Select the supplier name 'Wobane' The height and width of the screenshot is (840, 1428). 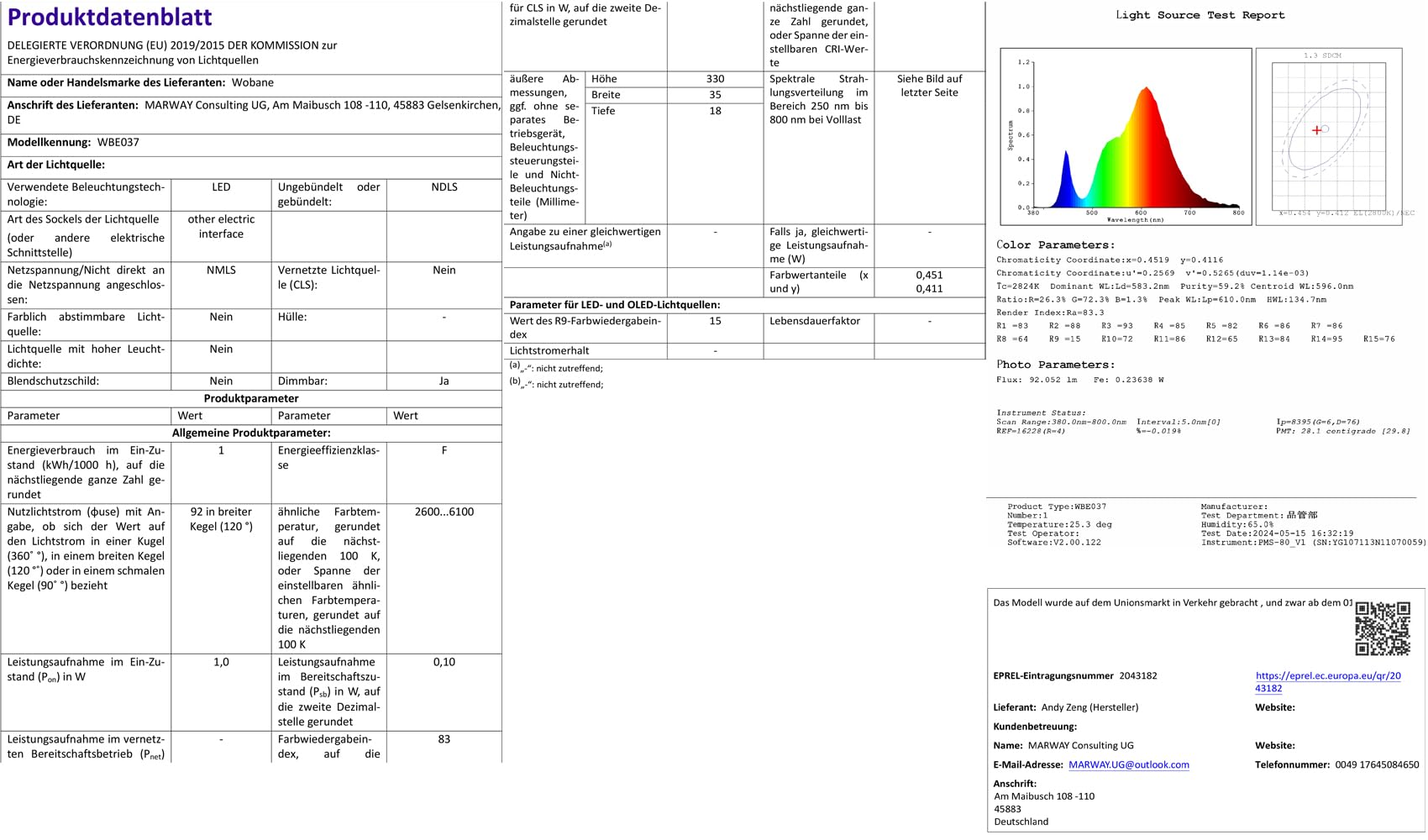(x=251, y=82)
